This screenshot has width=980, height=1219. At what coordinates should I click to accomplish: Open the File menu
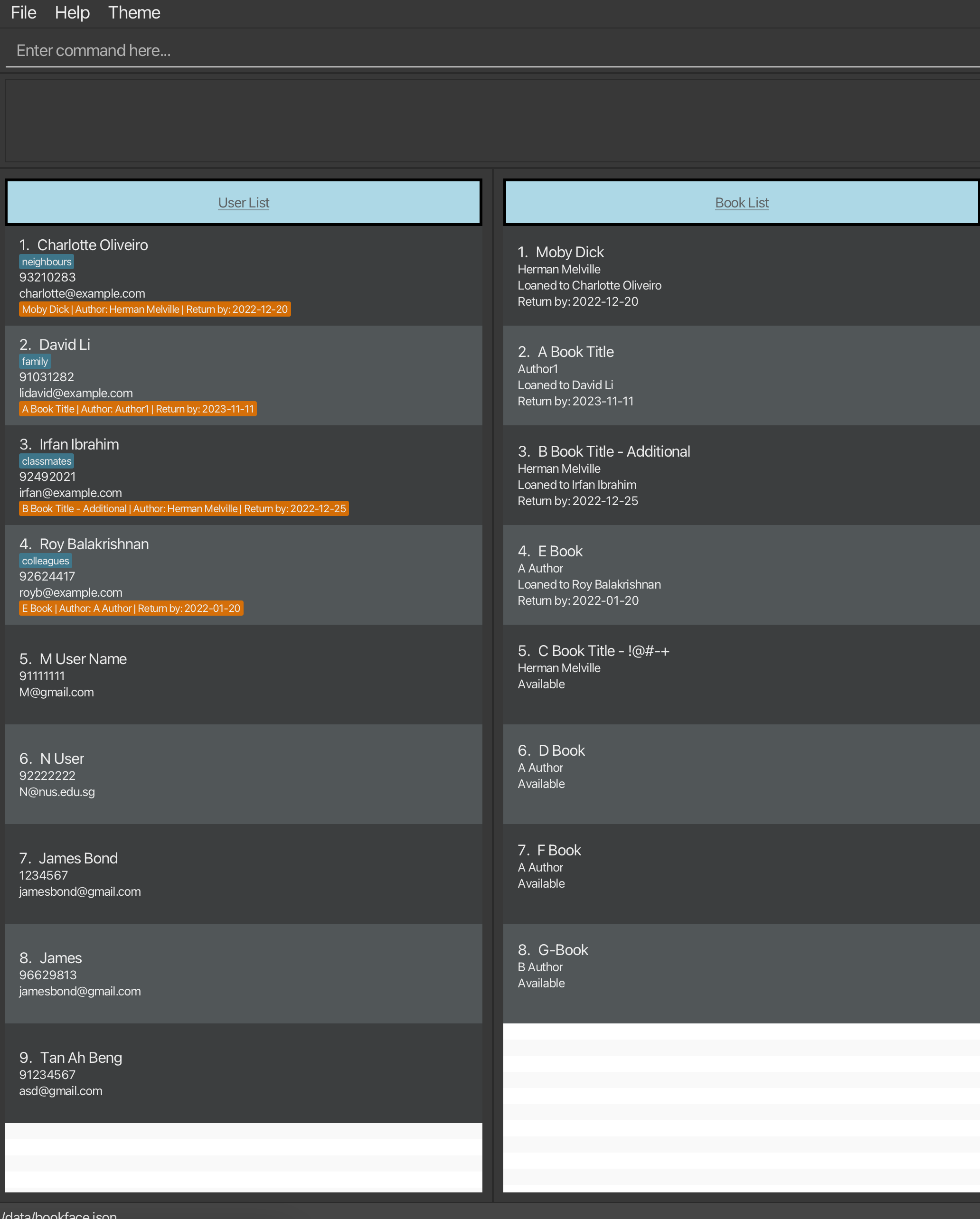pos(23,12)
